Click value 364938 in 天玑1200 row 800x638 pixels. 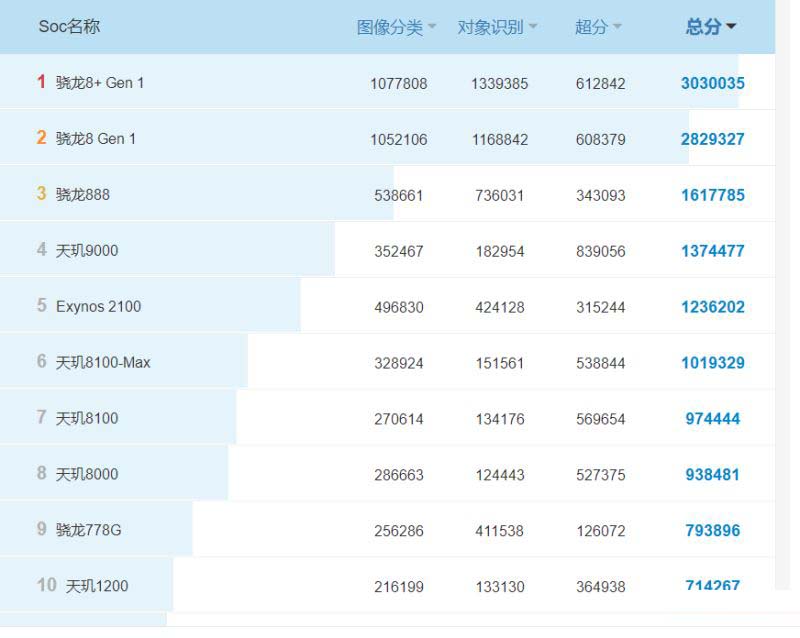pyautogui.click(x=601, y=587)
